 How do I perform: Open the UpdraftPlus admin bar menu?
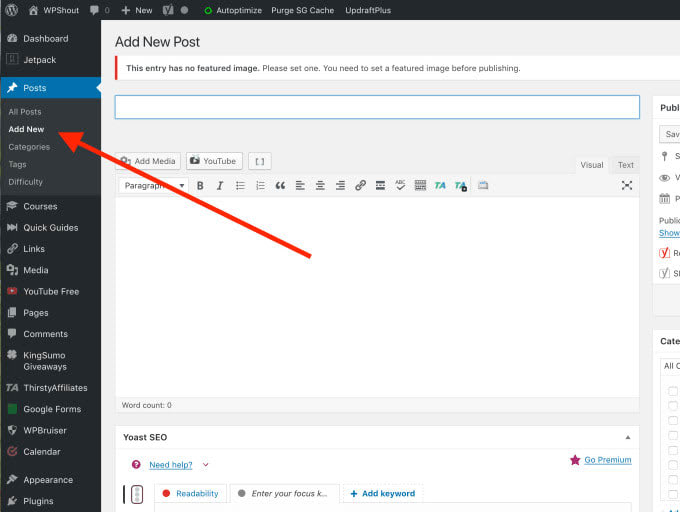pyautogui.click(x=368, y=10)
